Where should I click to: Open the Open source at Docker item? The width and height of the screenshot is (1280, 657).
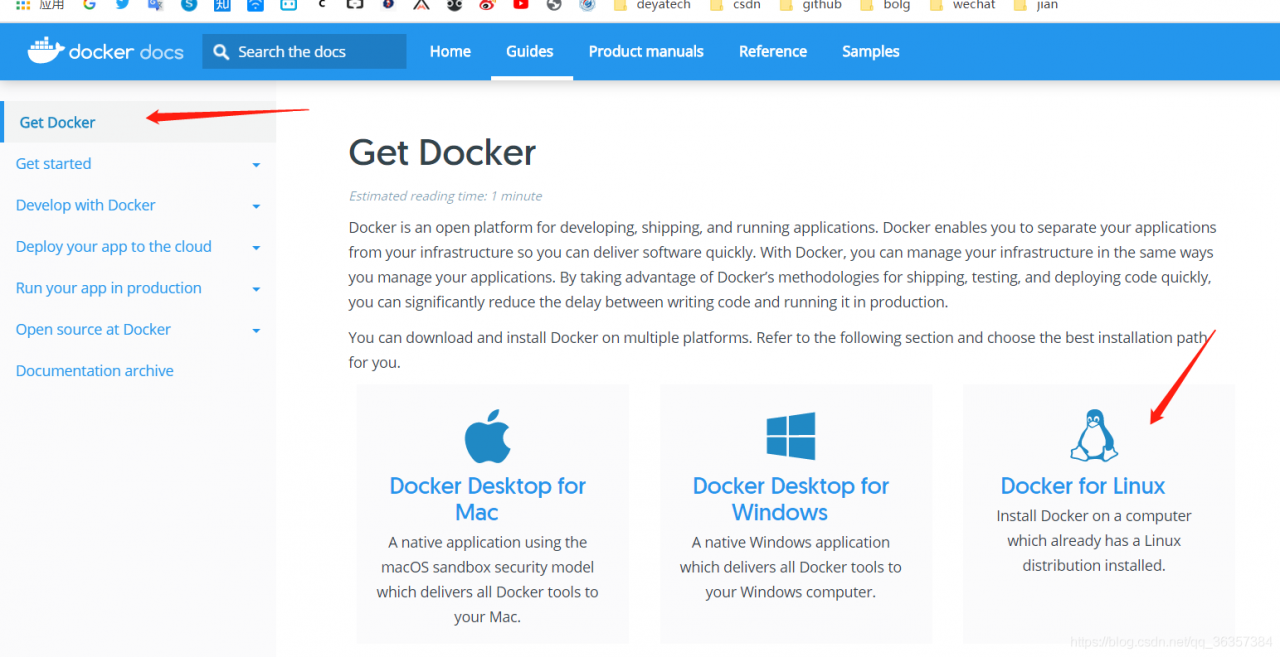[x=93, y=329]
